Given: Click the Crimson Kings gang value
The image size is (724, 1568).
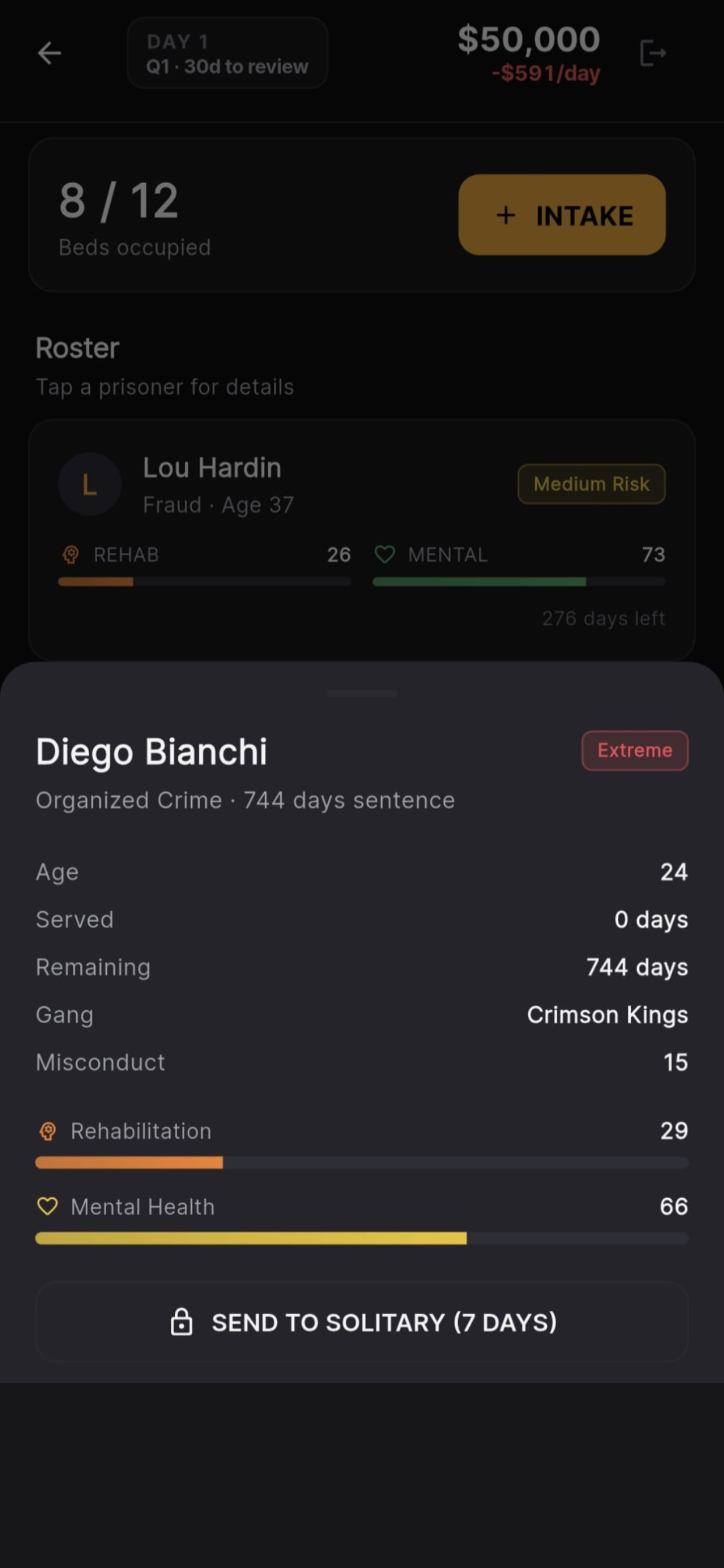Looking at the screenshot, I should point(607,1014).
